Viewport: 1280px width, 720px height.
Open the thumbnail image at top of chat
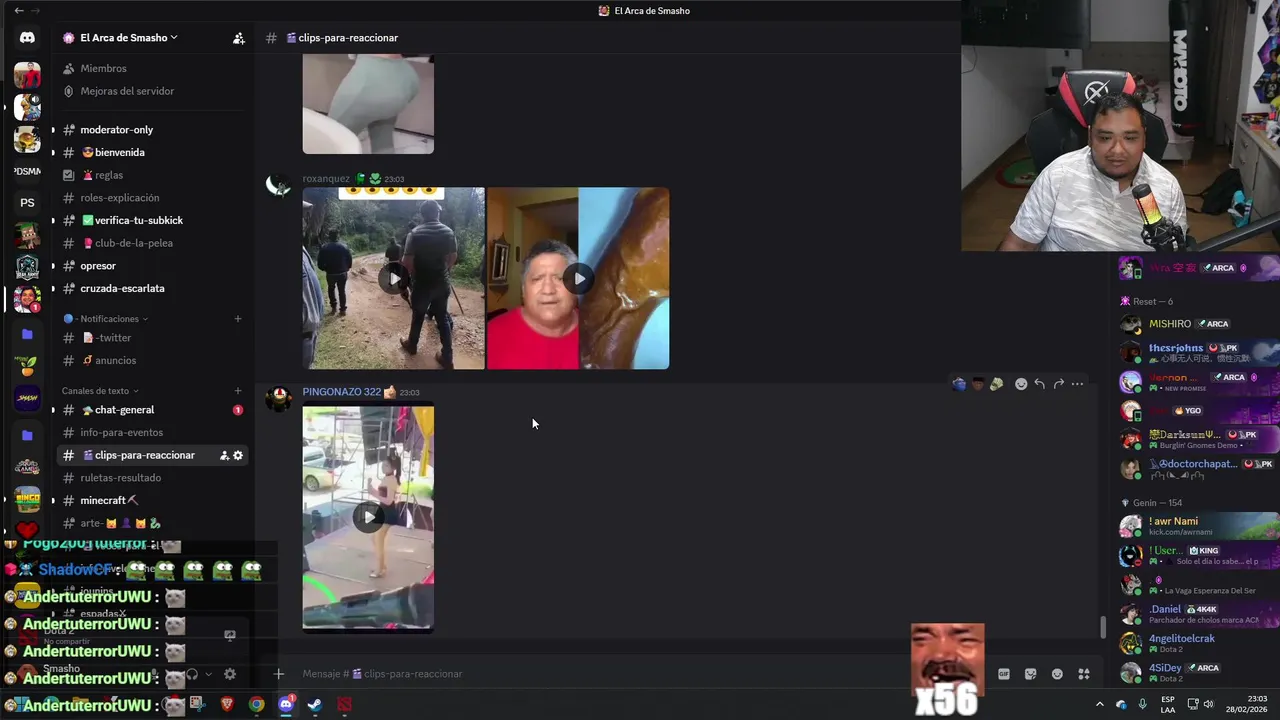point(368,104)
